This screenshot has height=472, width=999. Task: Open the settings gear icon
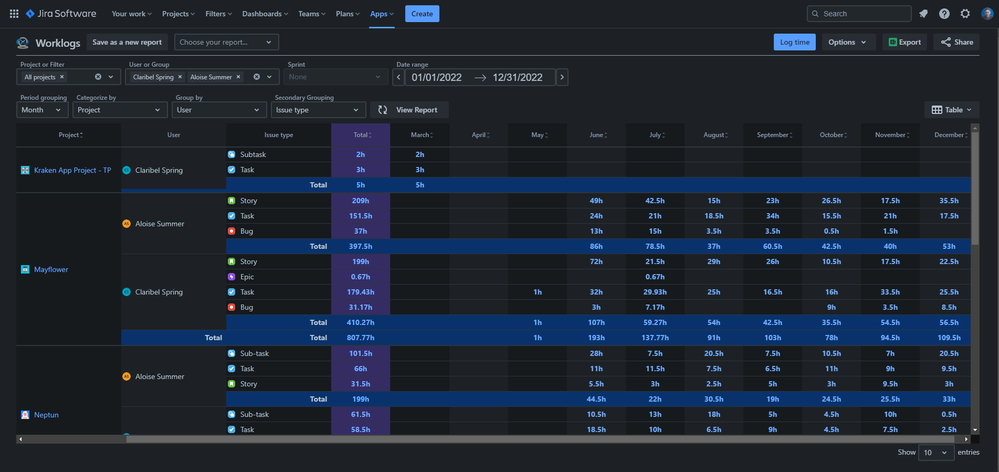[965, 13]
